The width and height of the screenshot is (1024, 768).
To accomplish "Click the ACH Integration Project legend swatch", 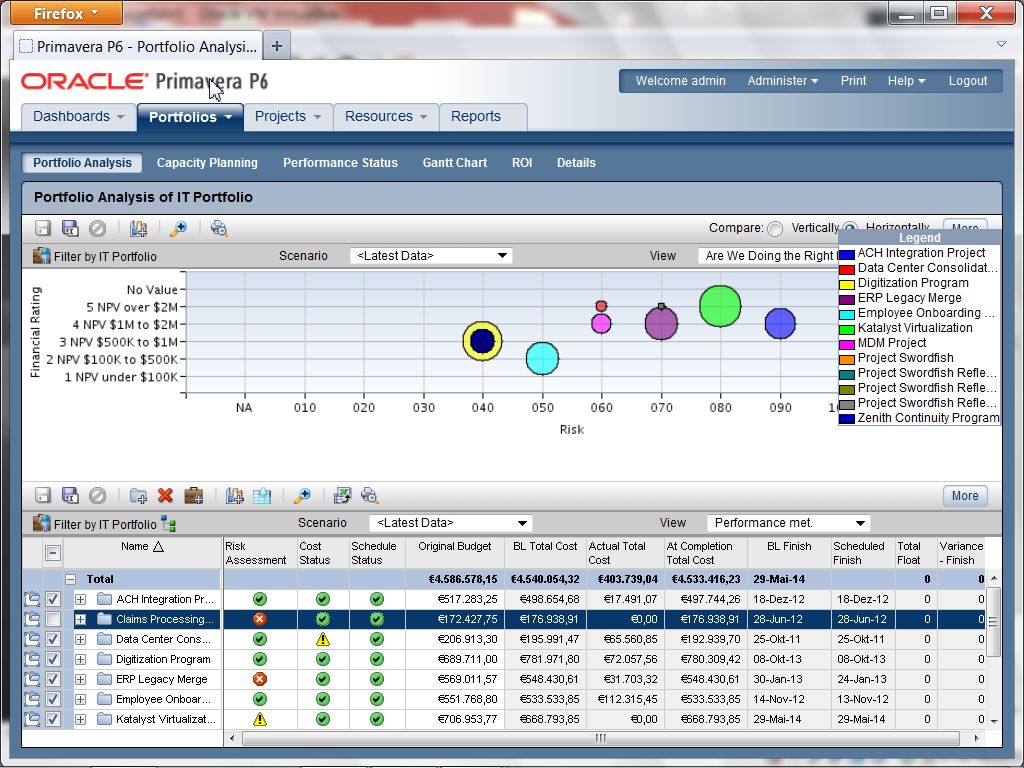I will pyautogui.click(x=847, y=254).
